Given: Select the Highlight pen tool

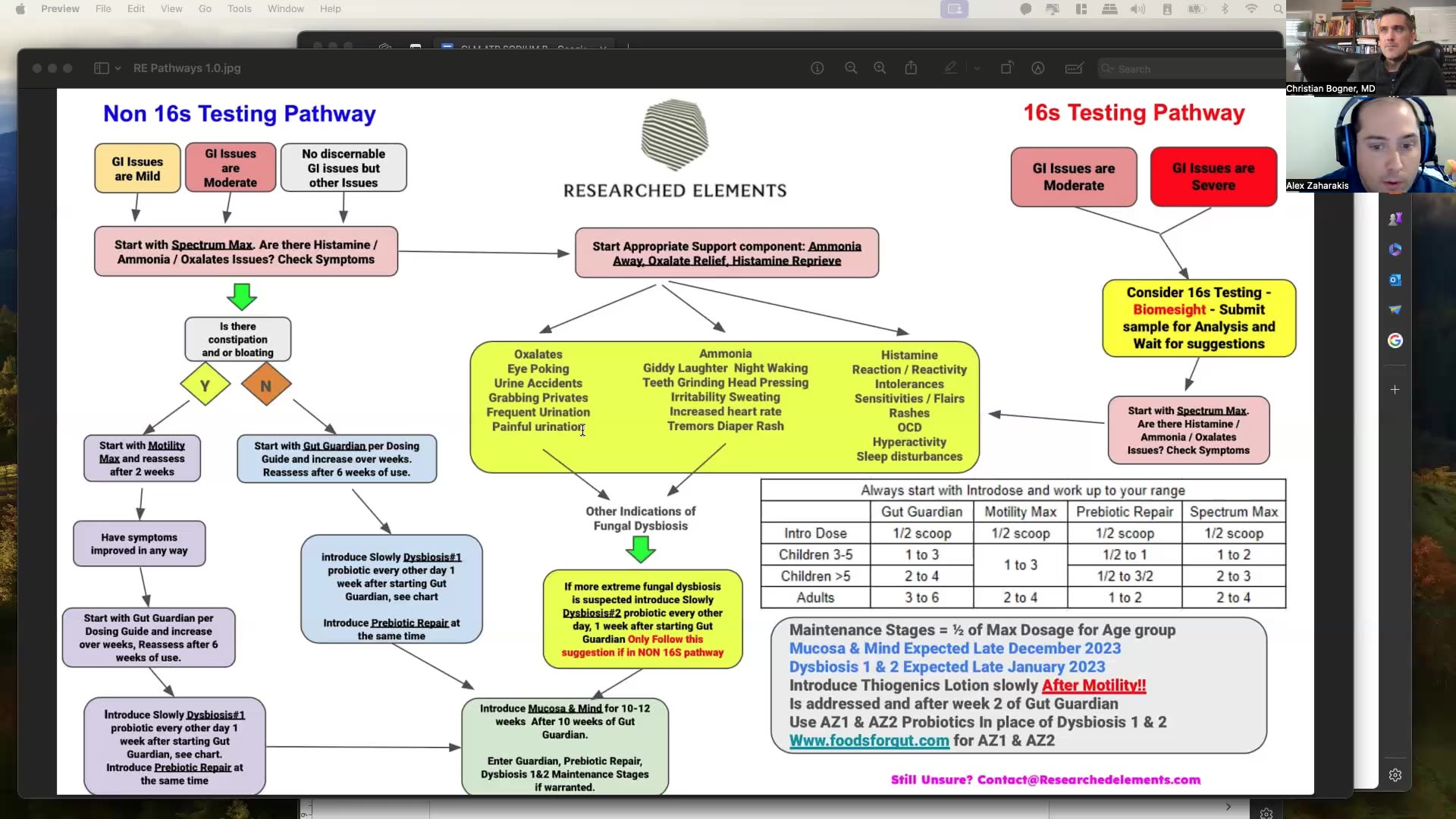Looking at the screenshot, I should (x=950, y=68).
